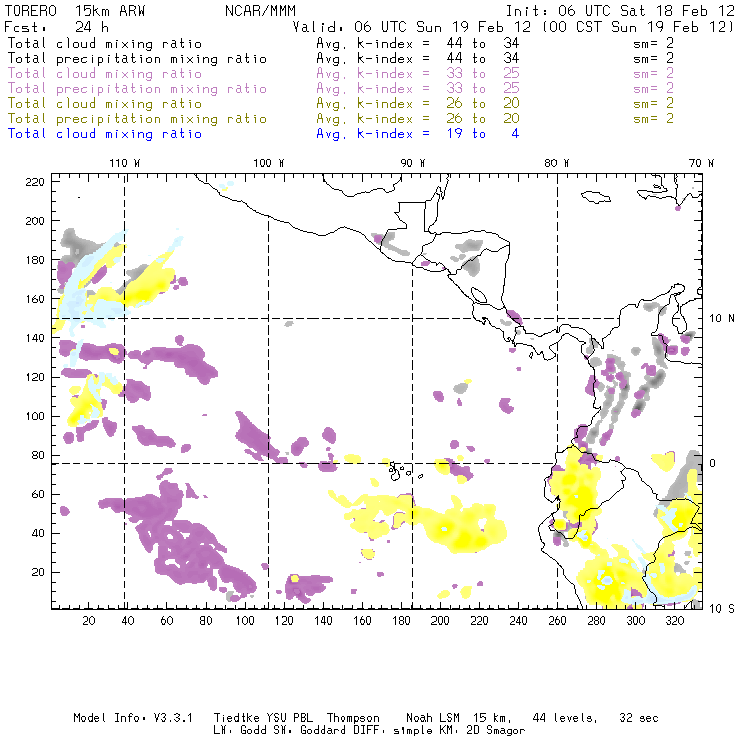This screenshot has width=740, height=740.
Task: Click the "110 W" longitude label
Action: [125, 163]
